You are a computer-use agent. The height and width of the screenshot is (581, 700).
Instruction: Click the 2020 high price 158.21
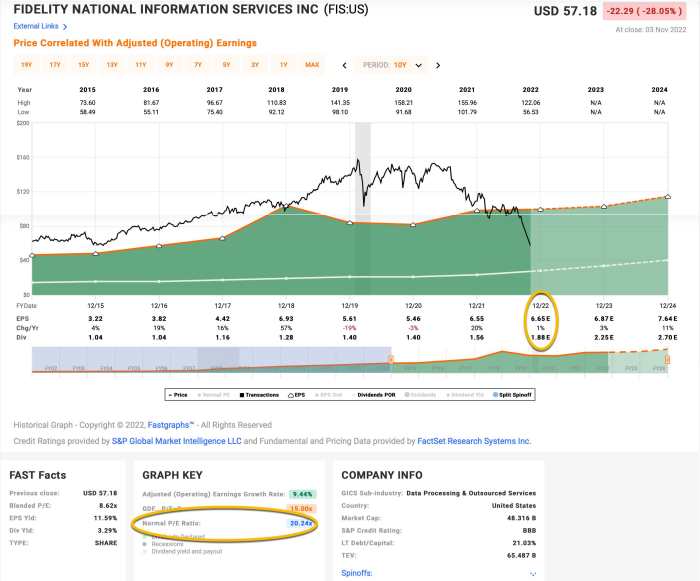click(x=404, y=103)
